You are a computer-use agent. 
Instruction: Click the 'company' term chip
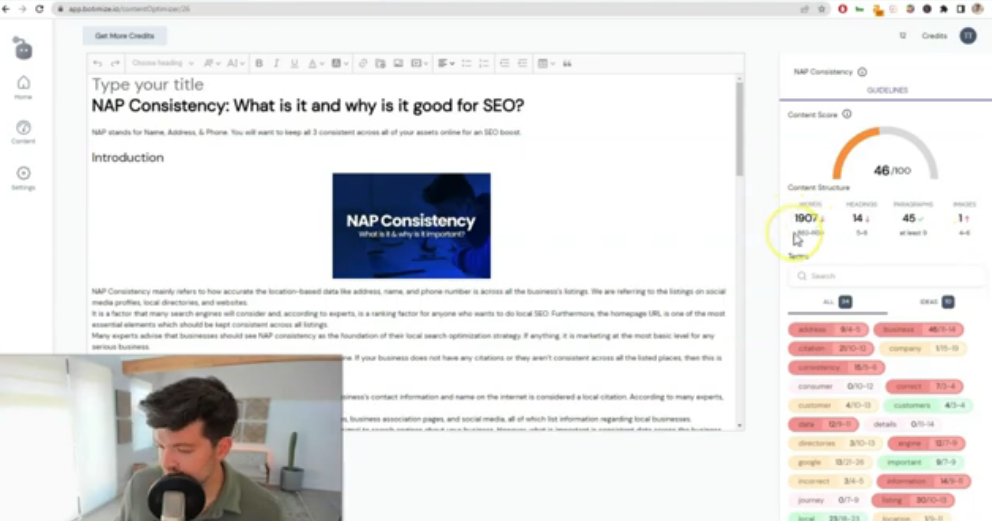coord(923,348)
